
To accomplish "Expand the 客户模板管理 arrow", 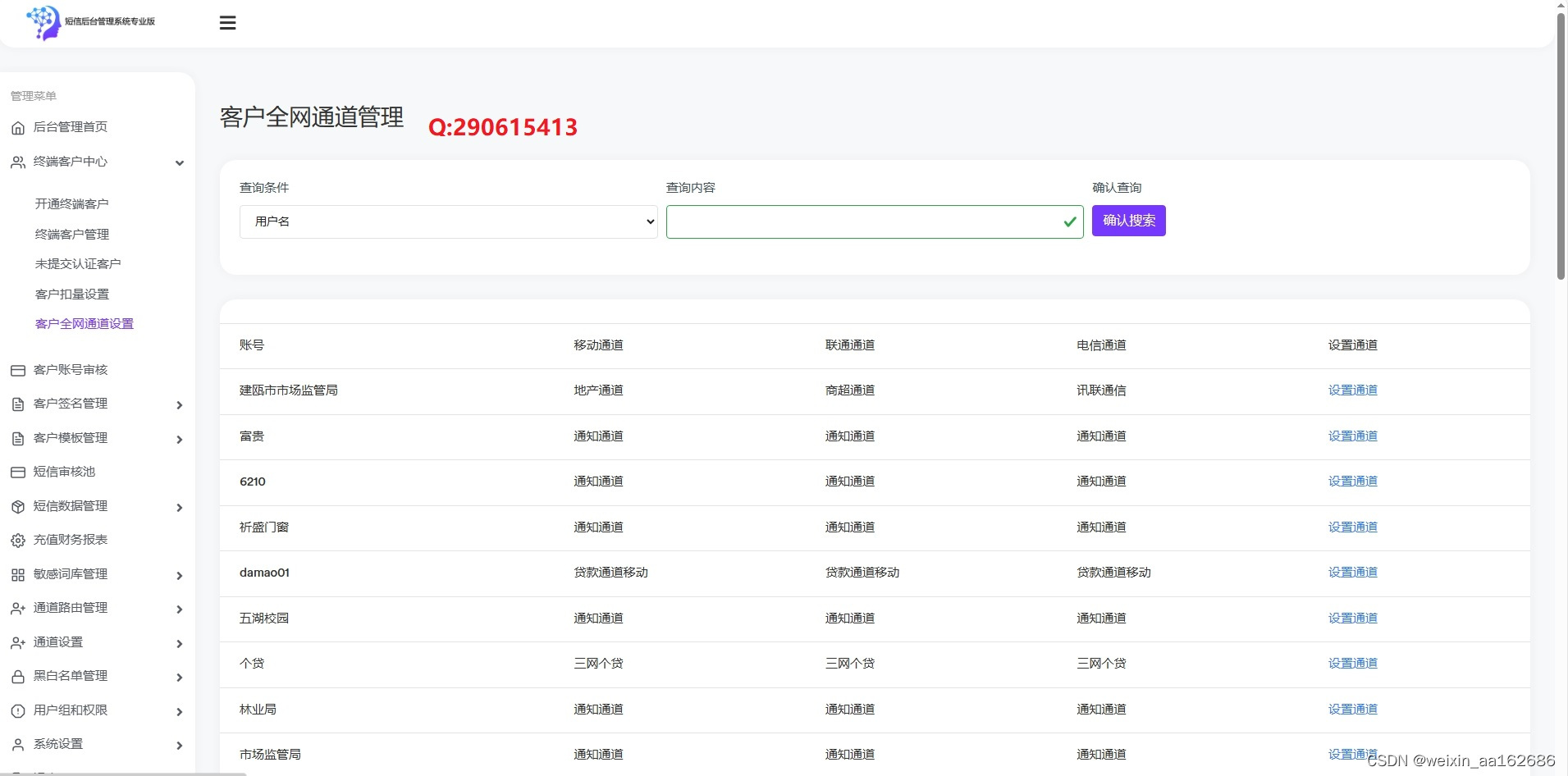I will [180, 440].
